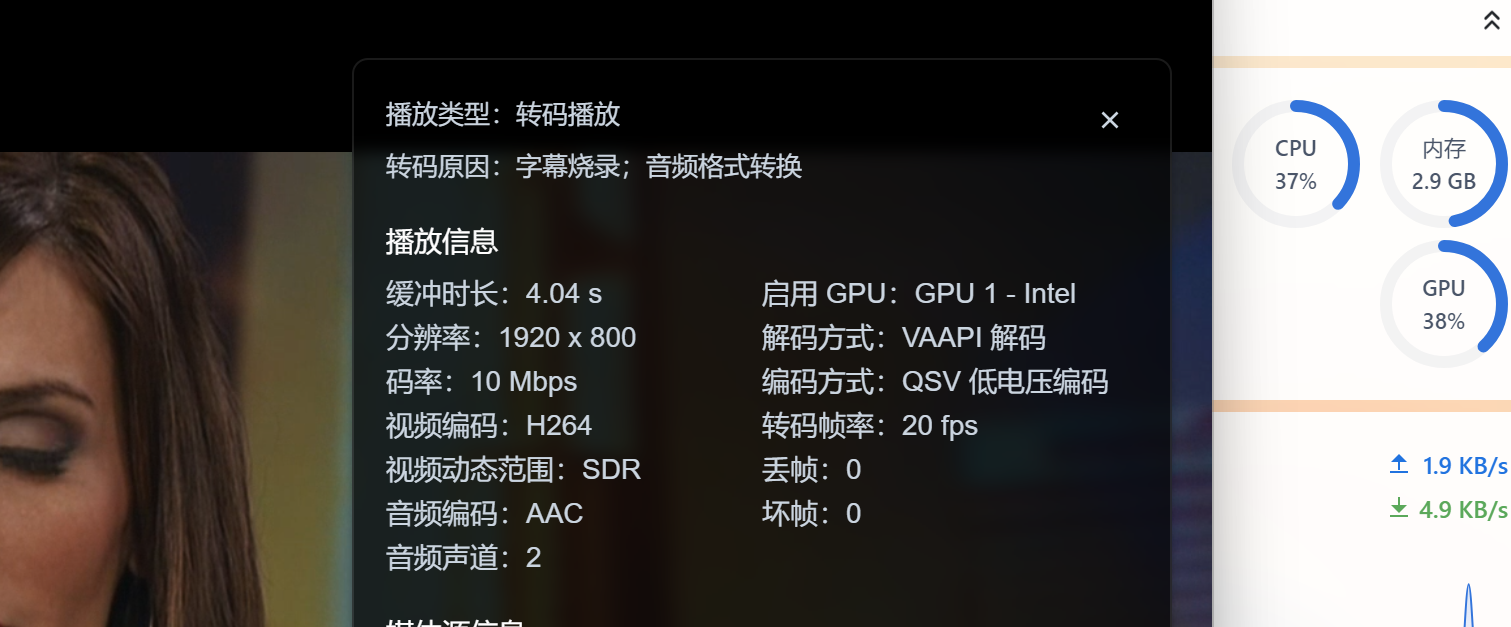Image resolution: width=1511 pixels, height=627 pixels.
Task: Click the GPU 38% usage gauge
Action: [1443, 304]
